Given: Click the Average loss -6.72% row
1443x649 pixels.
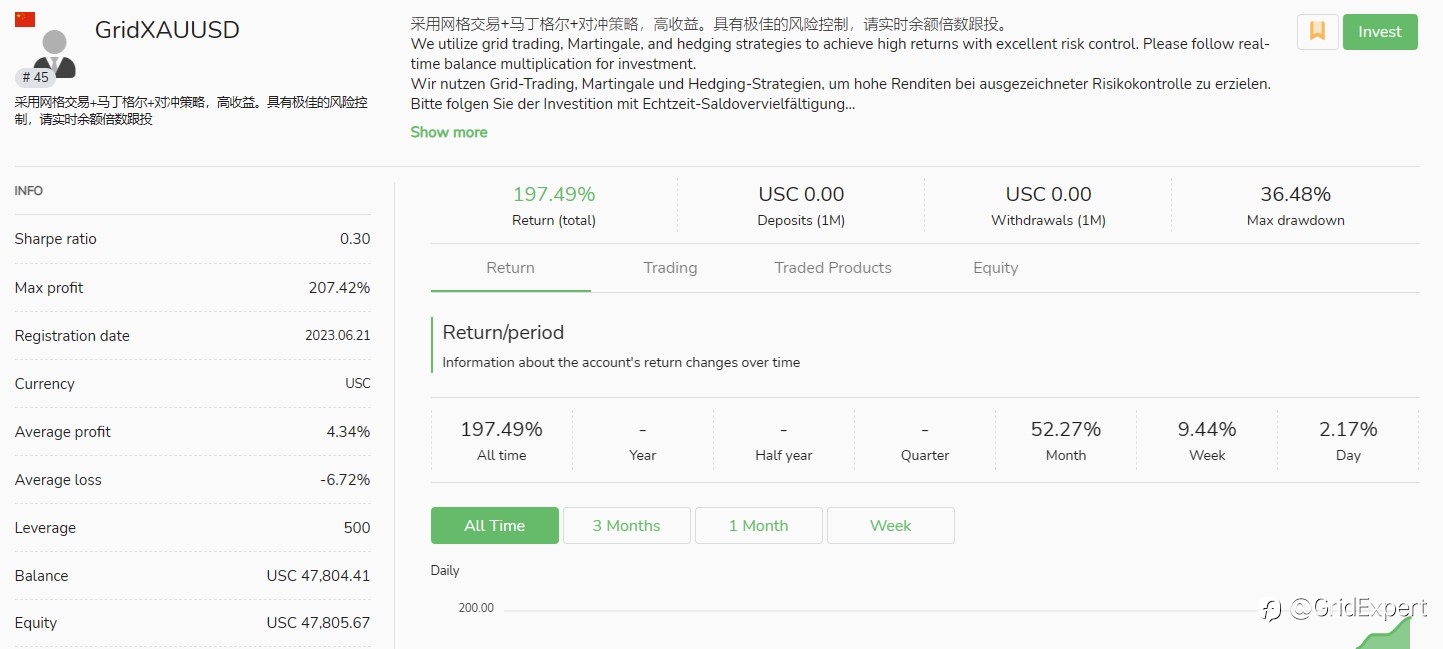Looking at the screenshot, I should click(x=192, y=480).
